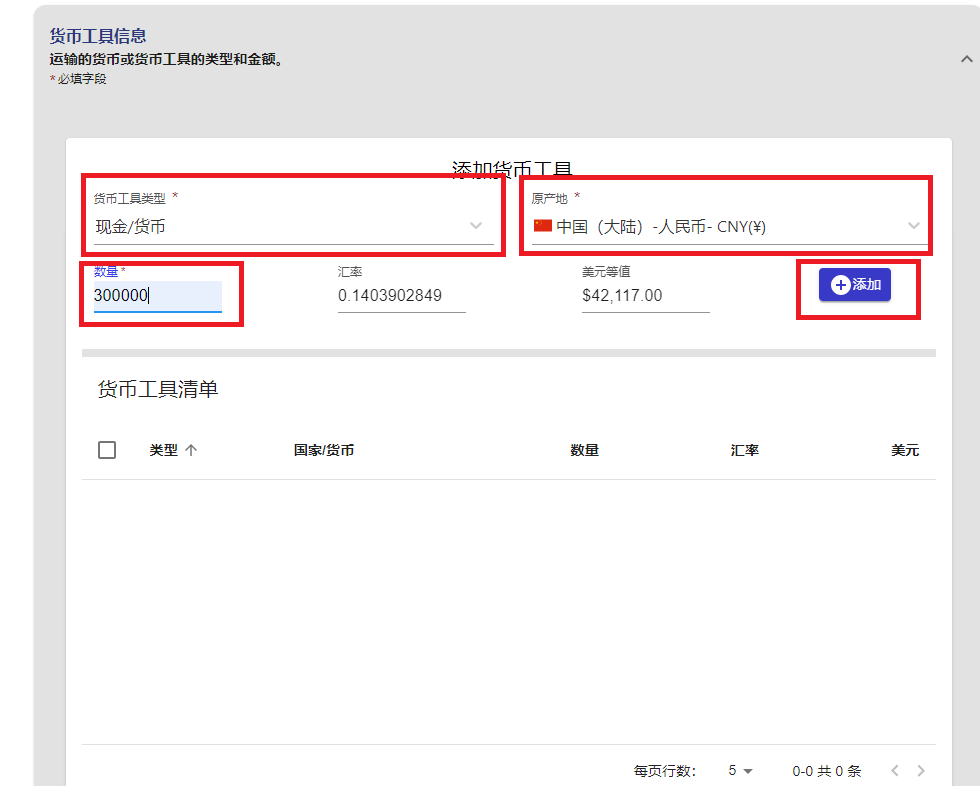The image size is (980, 786).
Task: Click the 货币工具清单 heading
Action: click(158, 389)
